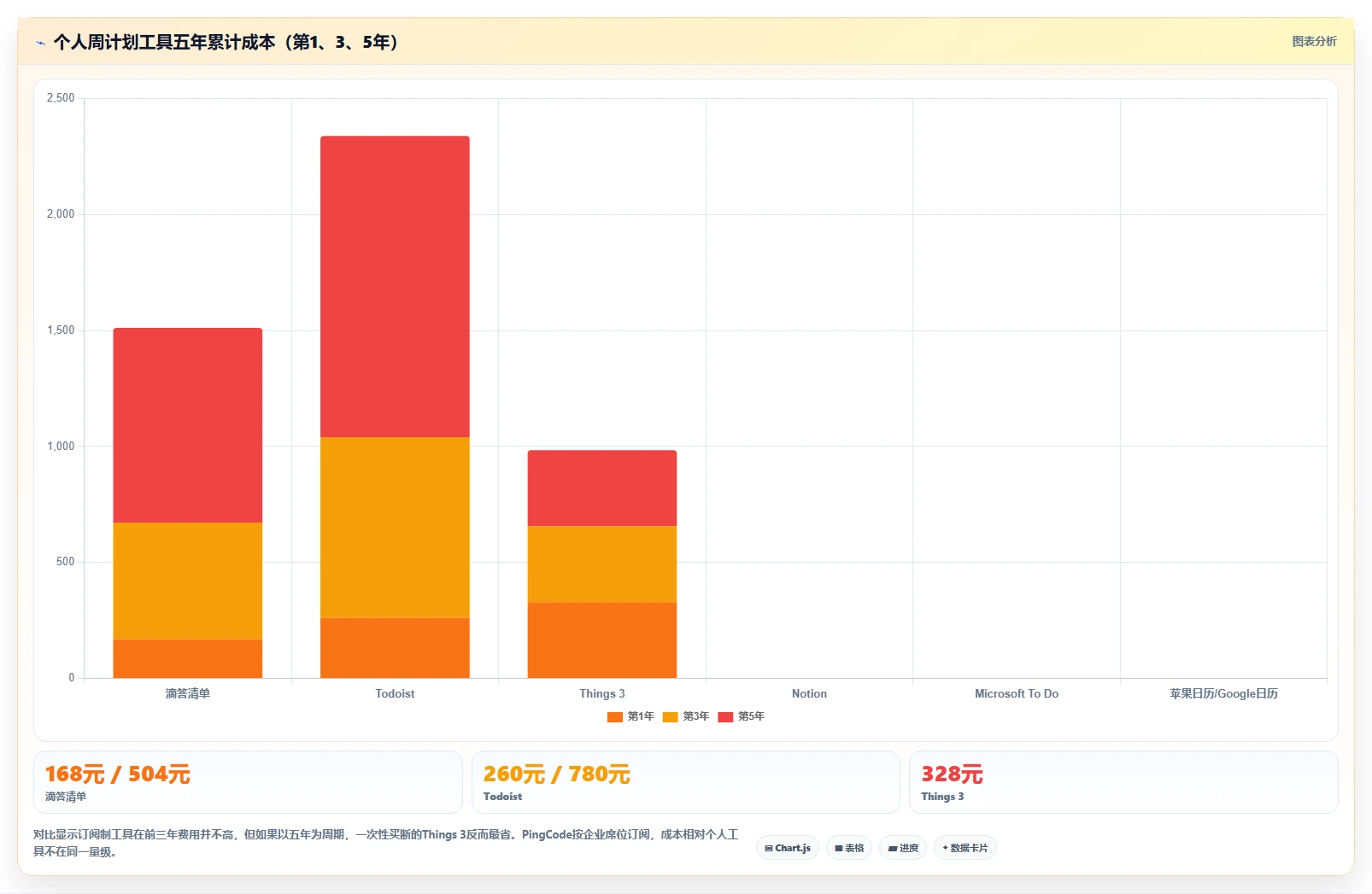This screenshot has height=894, width=1372.
Task: Open the 图表分析 label in the header
Action: [1314, 41]
